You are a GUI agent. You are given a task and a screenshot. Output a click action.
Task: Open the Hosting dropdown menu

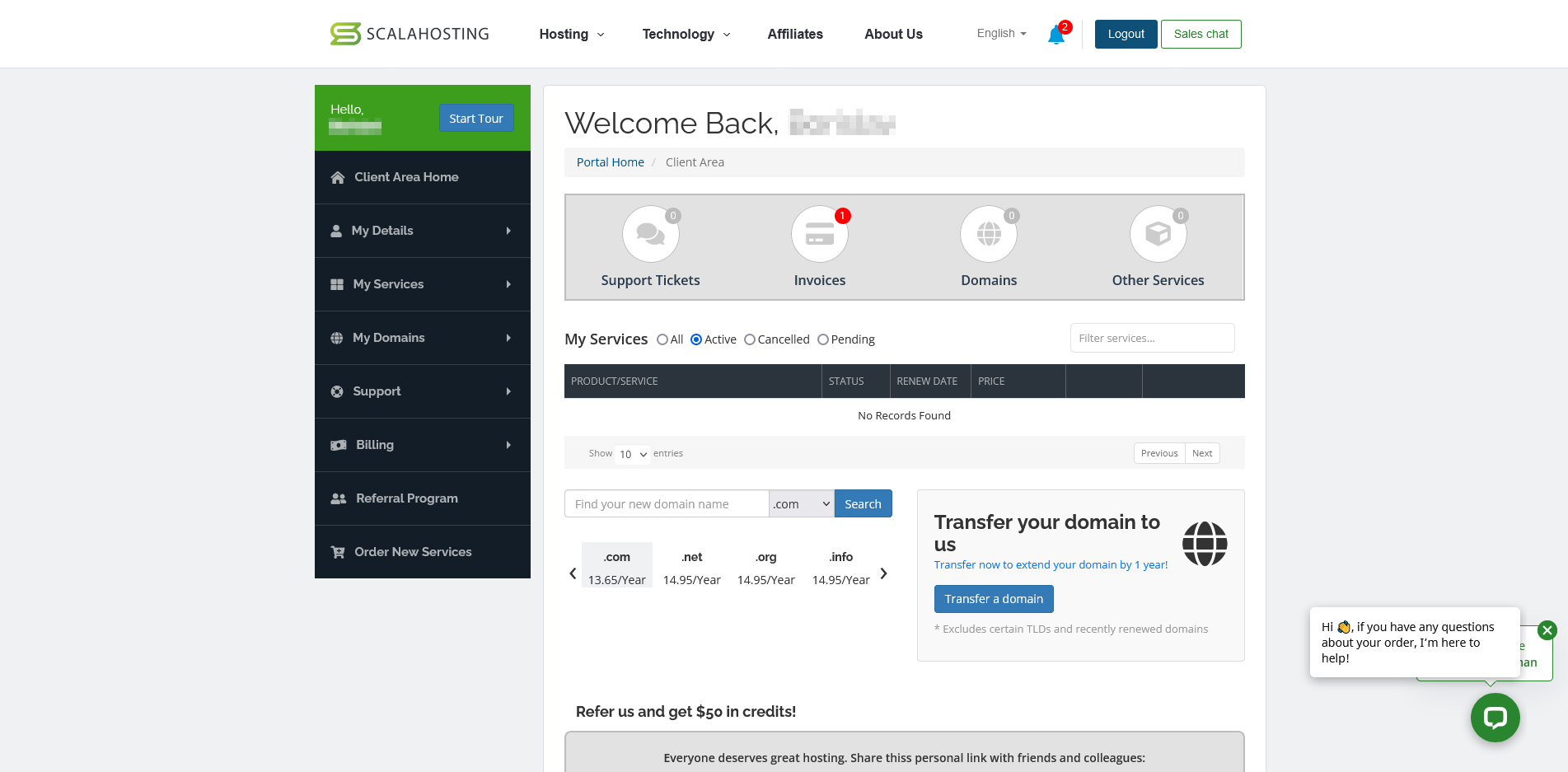click(571, 34)
